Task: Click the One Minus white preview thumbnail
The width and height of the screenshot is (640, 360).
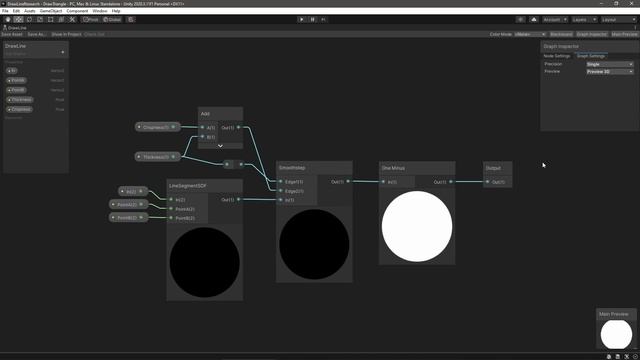Action: (x=417, y=227)
